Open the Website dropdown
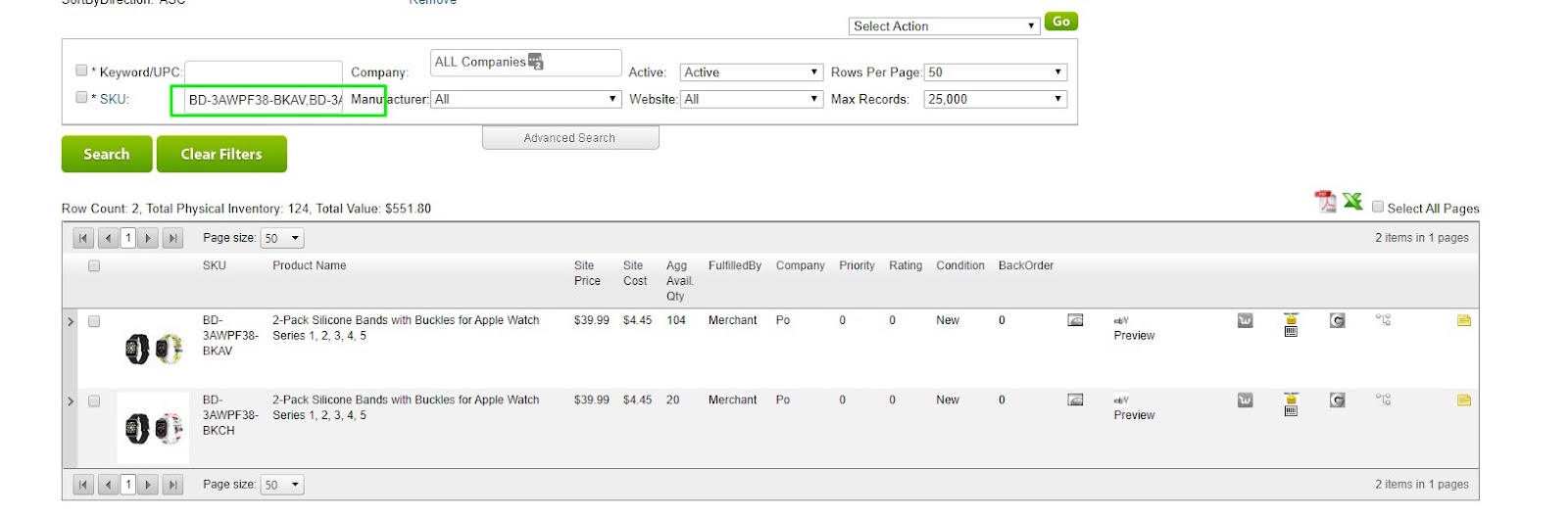 pos(752,99)
